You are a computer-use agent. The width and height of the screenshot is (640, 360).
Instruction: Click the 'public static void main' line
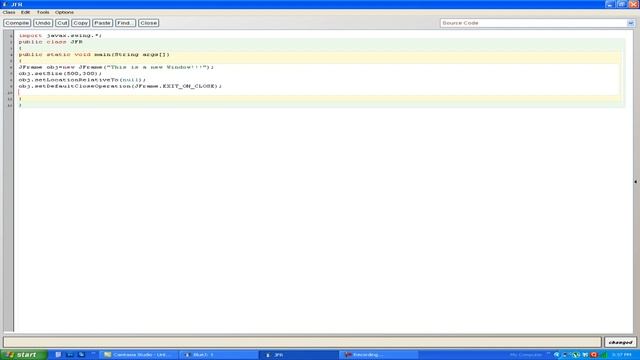[x=94, y=54]
